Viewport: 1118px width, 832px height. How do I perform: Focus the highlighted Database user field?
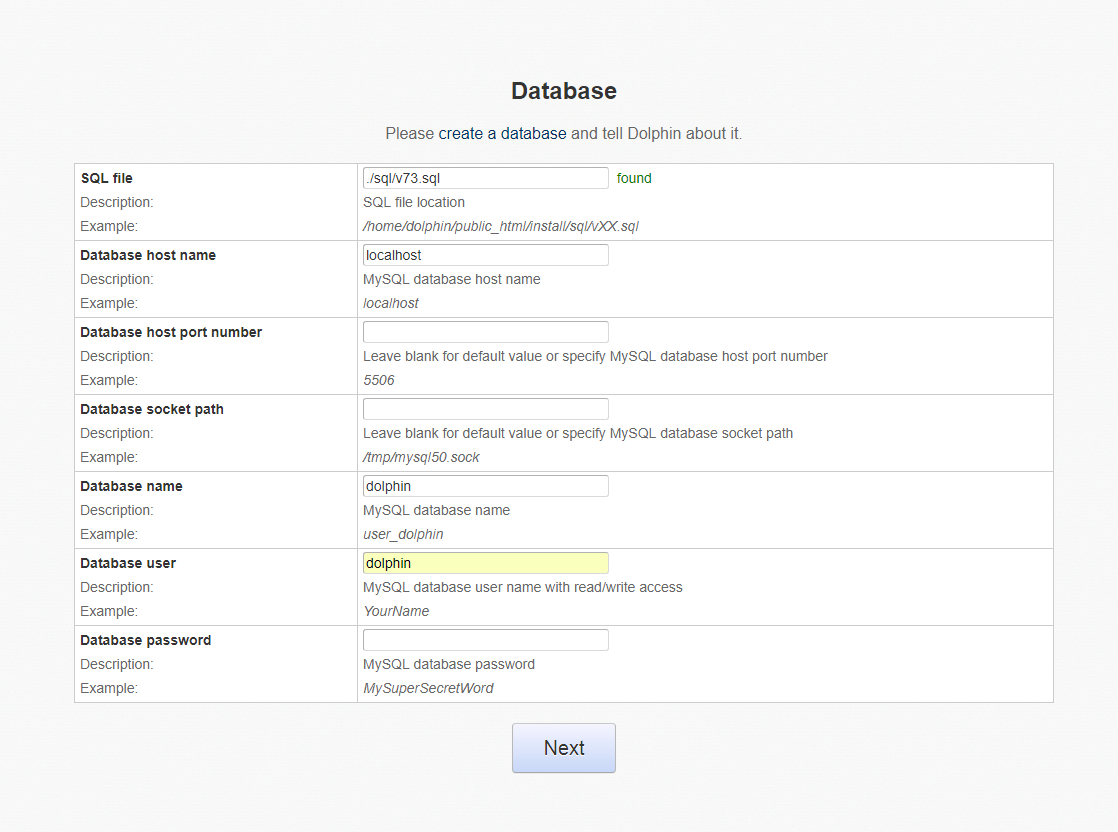pos(485,563)
